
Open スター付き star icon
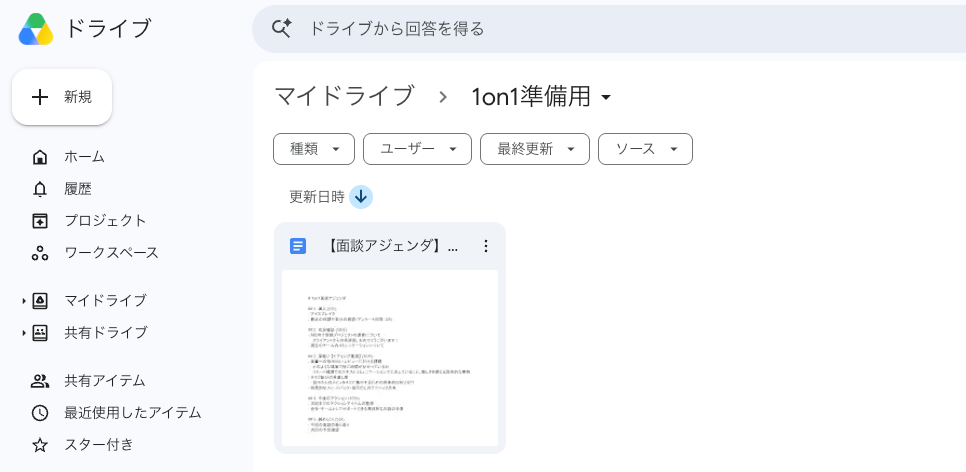click(x=40, y=445)
